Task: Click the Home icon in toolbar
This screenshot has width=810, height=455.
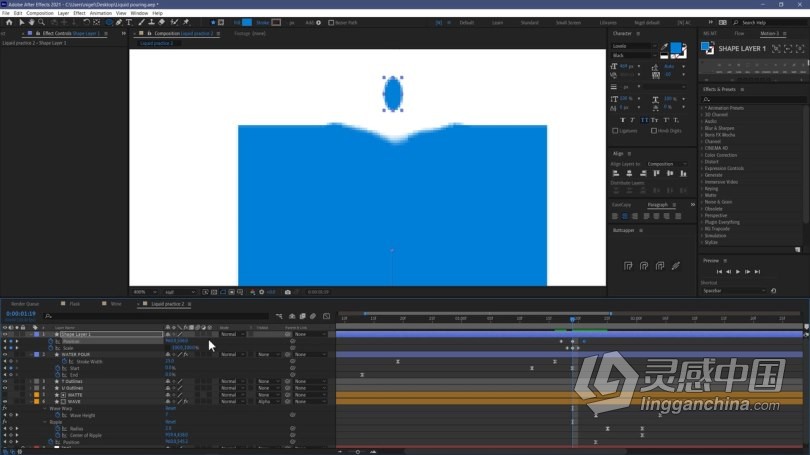Action: pos(9,22)
